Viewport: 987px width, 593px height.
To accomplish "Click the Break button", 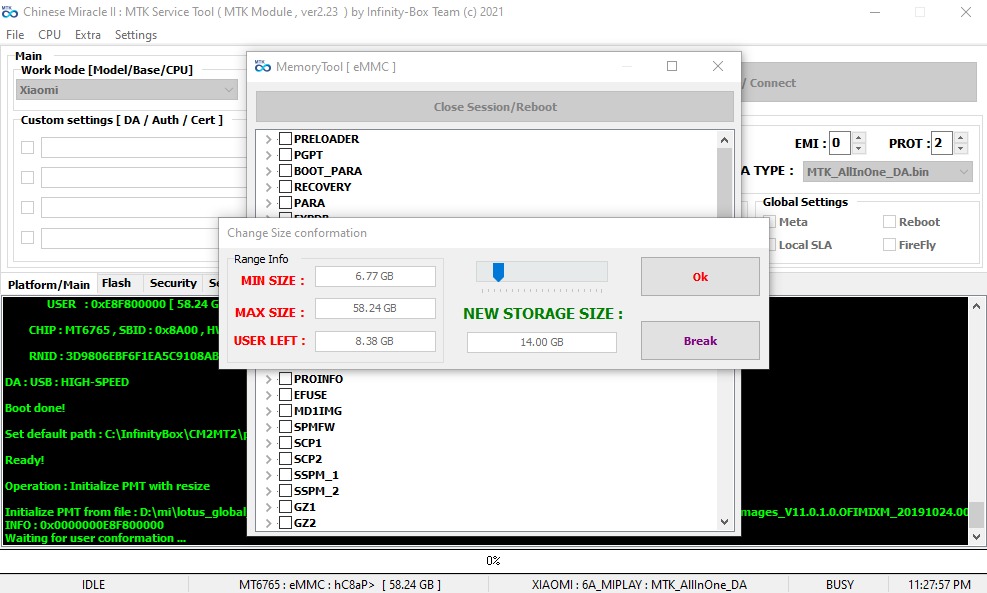I will [x=700, y=341].
